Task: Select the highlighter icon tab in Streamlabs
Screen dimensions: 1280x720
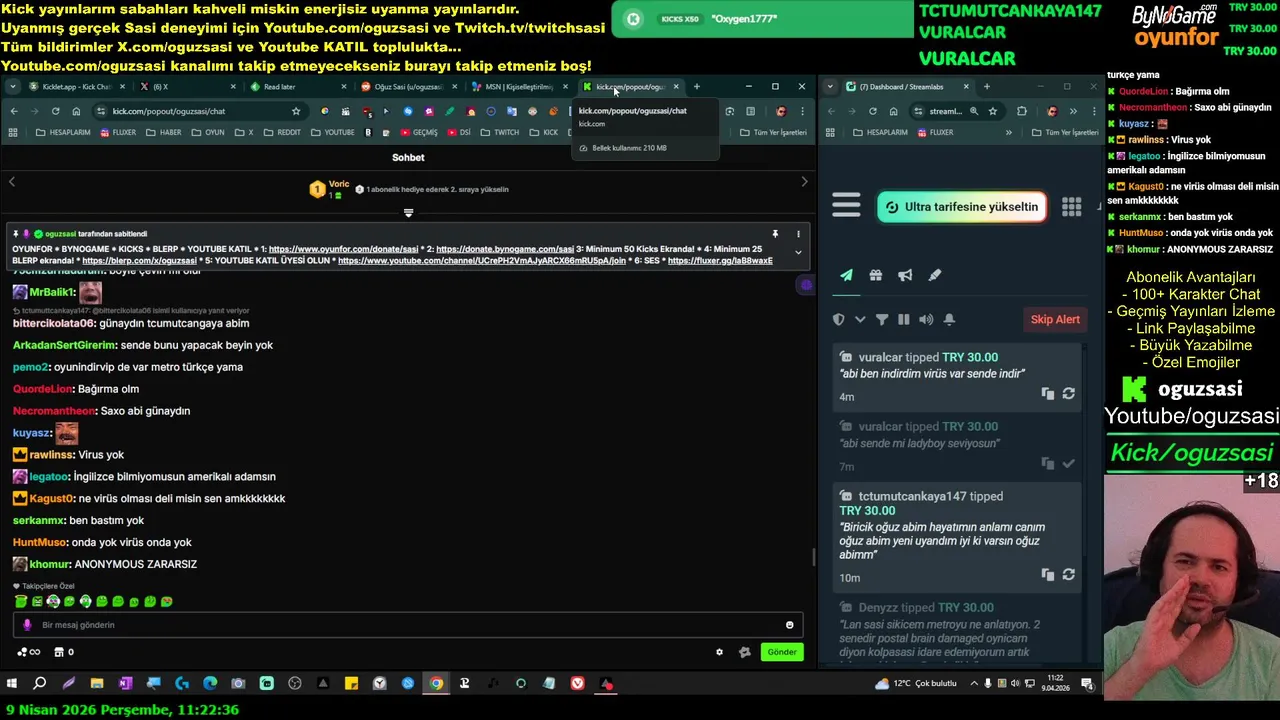Action: point(935,275)
